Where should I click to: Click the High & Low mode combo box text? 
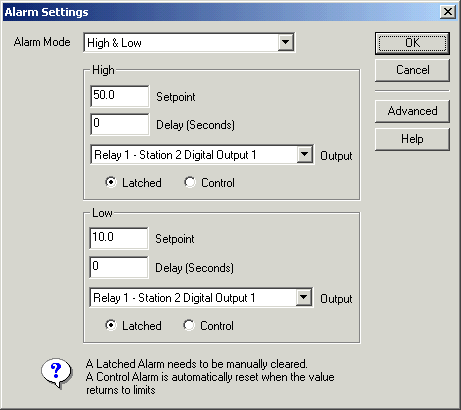[114, 43]
